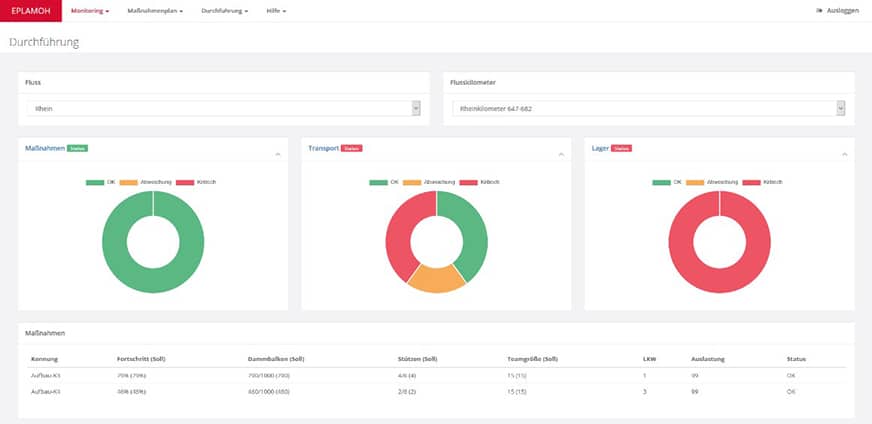
Task: Open the Maßnahmenplan menu
Action: coord(155,11)
